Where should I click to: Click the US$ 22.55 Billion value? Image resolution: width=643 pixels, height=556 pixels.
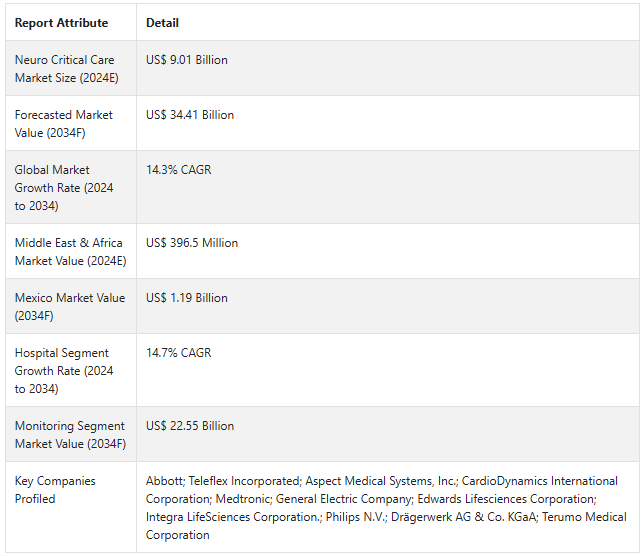[190, 426]
